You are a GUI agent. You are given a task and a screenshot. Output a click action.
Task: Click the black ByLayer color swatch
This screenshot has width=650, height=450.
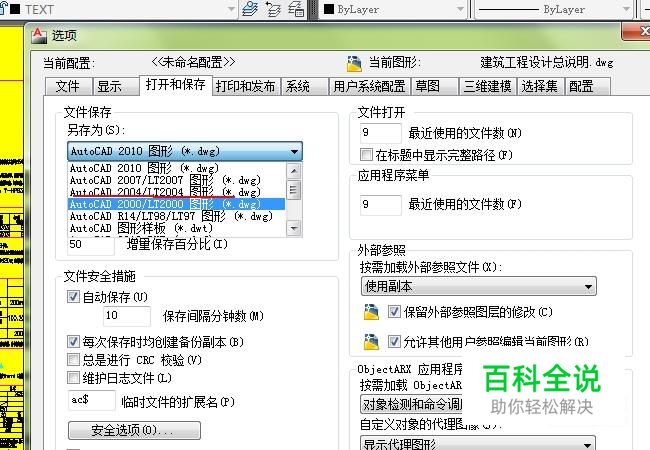pyautogui.click(x=329, y=9)
